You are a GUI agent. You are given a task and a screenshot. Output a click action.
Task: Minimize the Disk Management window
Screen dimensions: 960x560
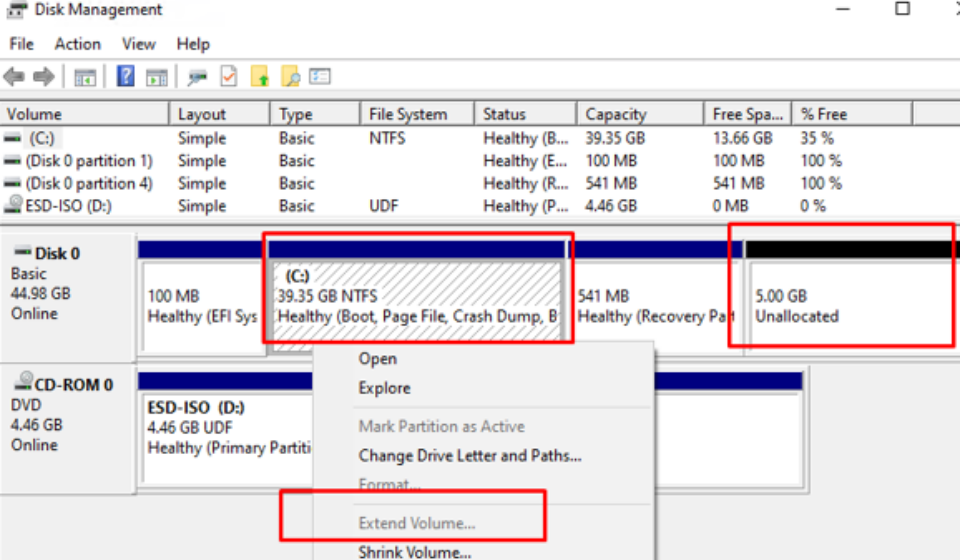point(843,9)
